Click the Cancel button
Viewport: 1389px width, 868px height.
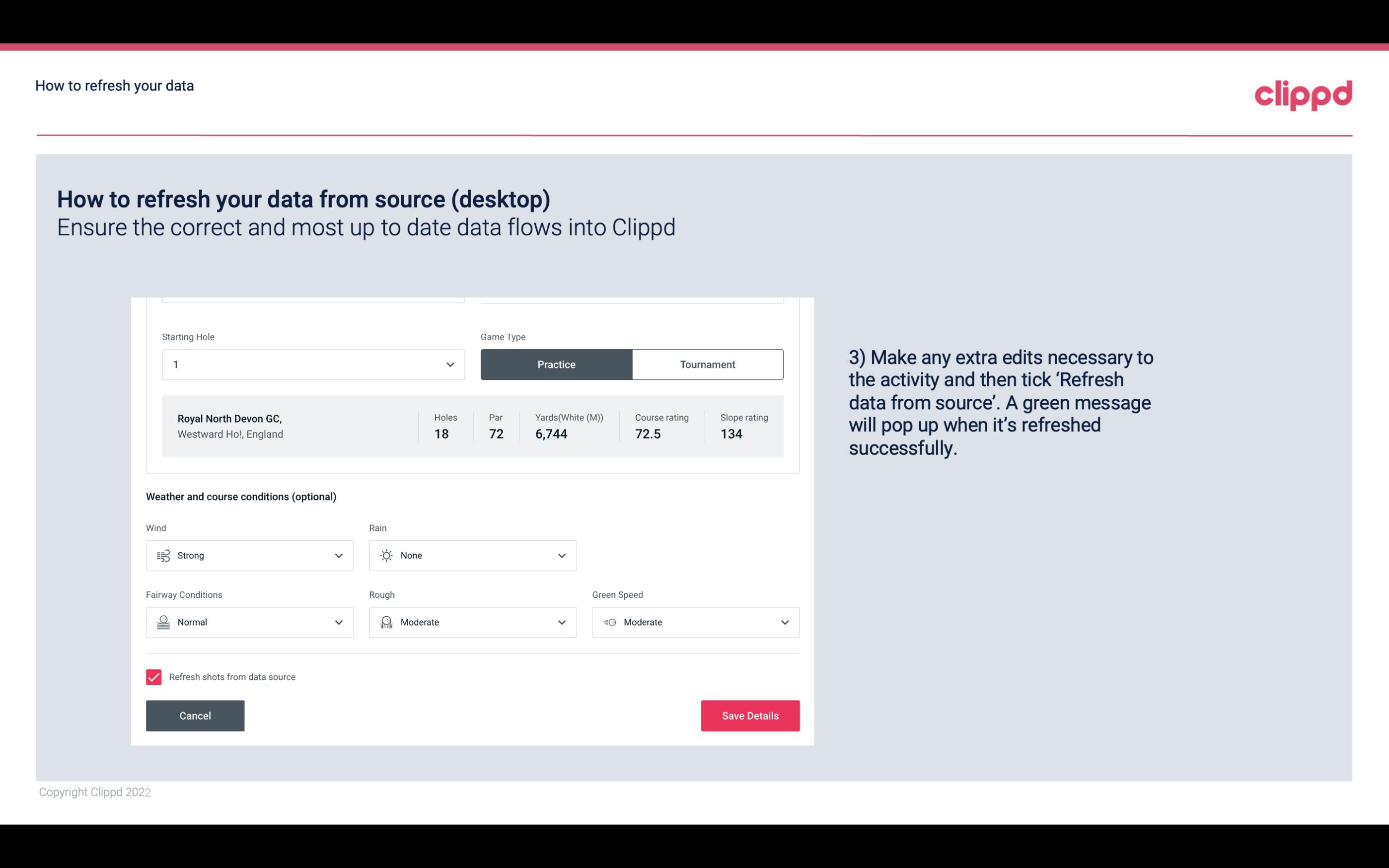tap(195, 715)
